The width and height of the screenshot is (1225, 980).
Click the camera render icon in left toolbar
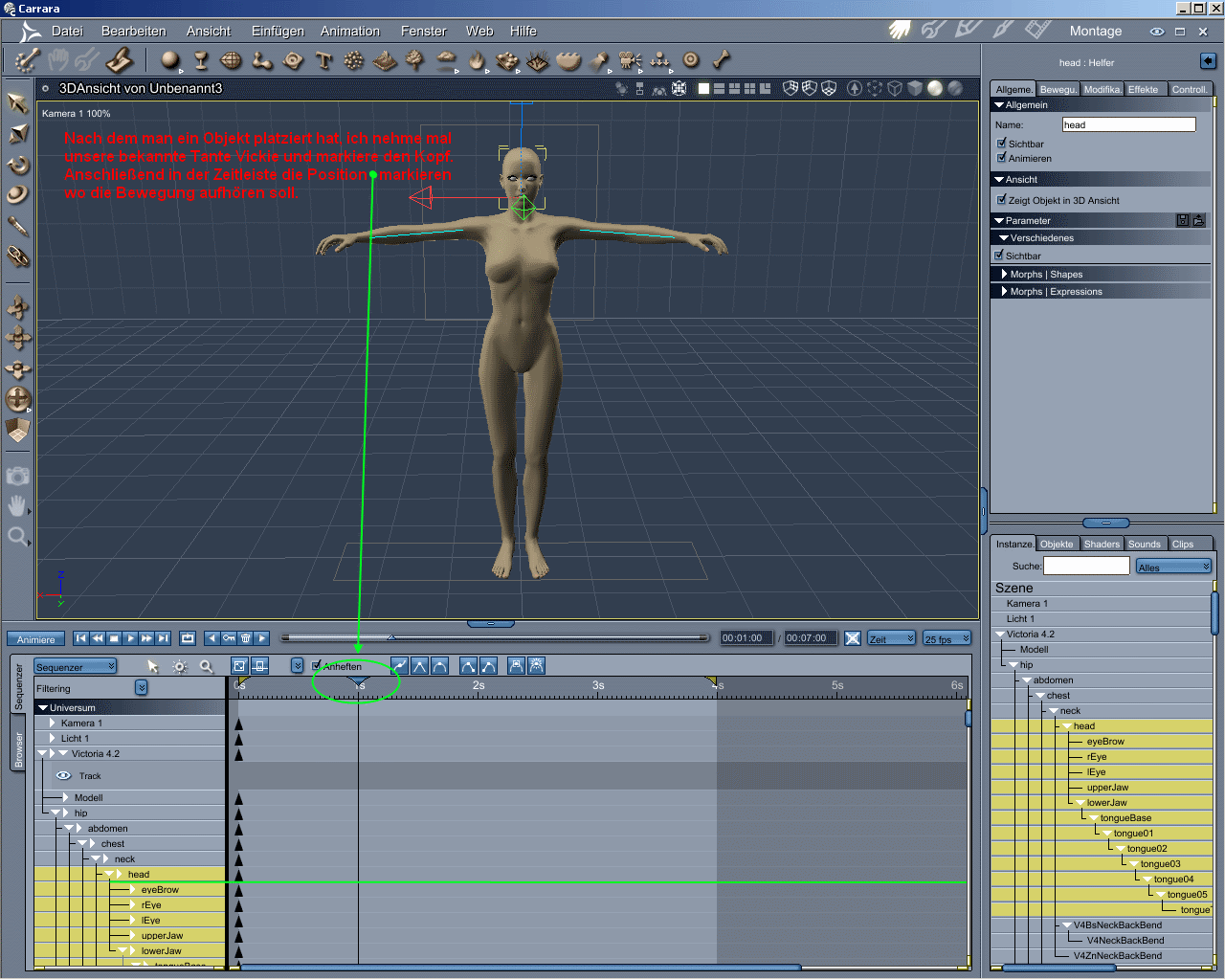point(17,476)
